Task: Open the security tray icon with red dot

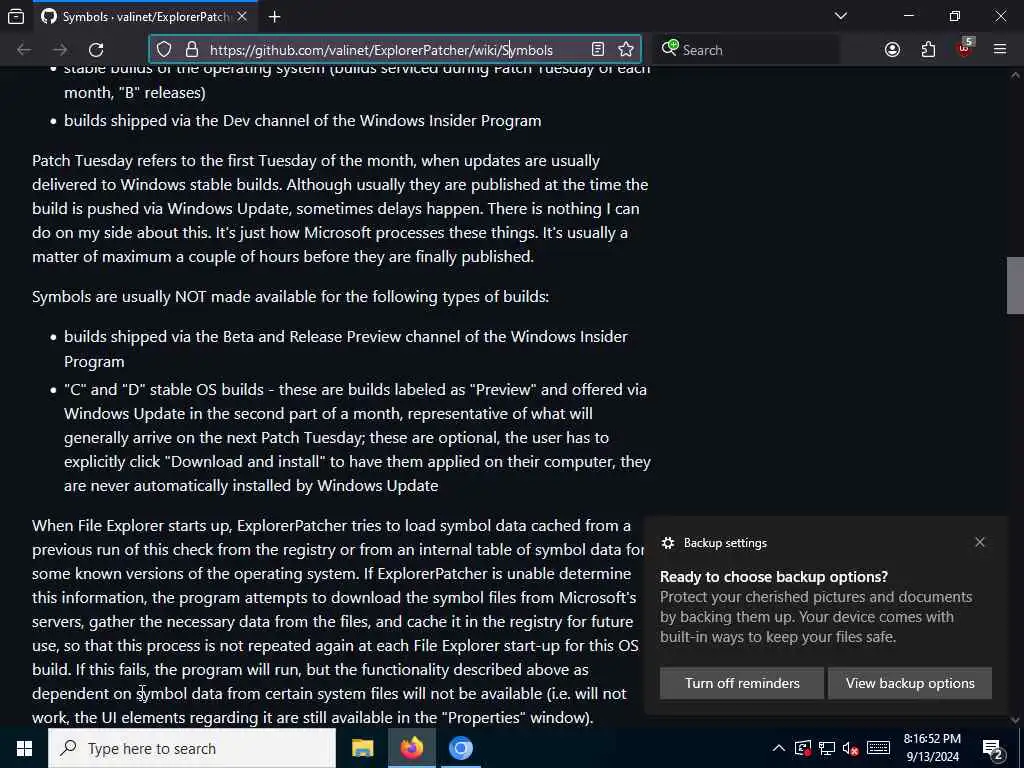Action: [803, 748]
